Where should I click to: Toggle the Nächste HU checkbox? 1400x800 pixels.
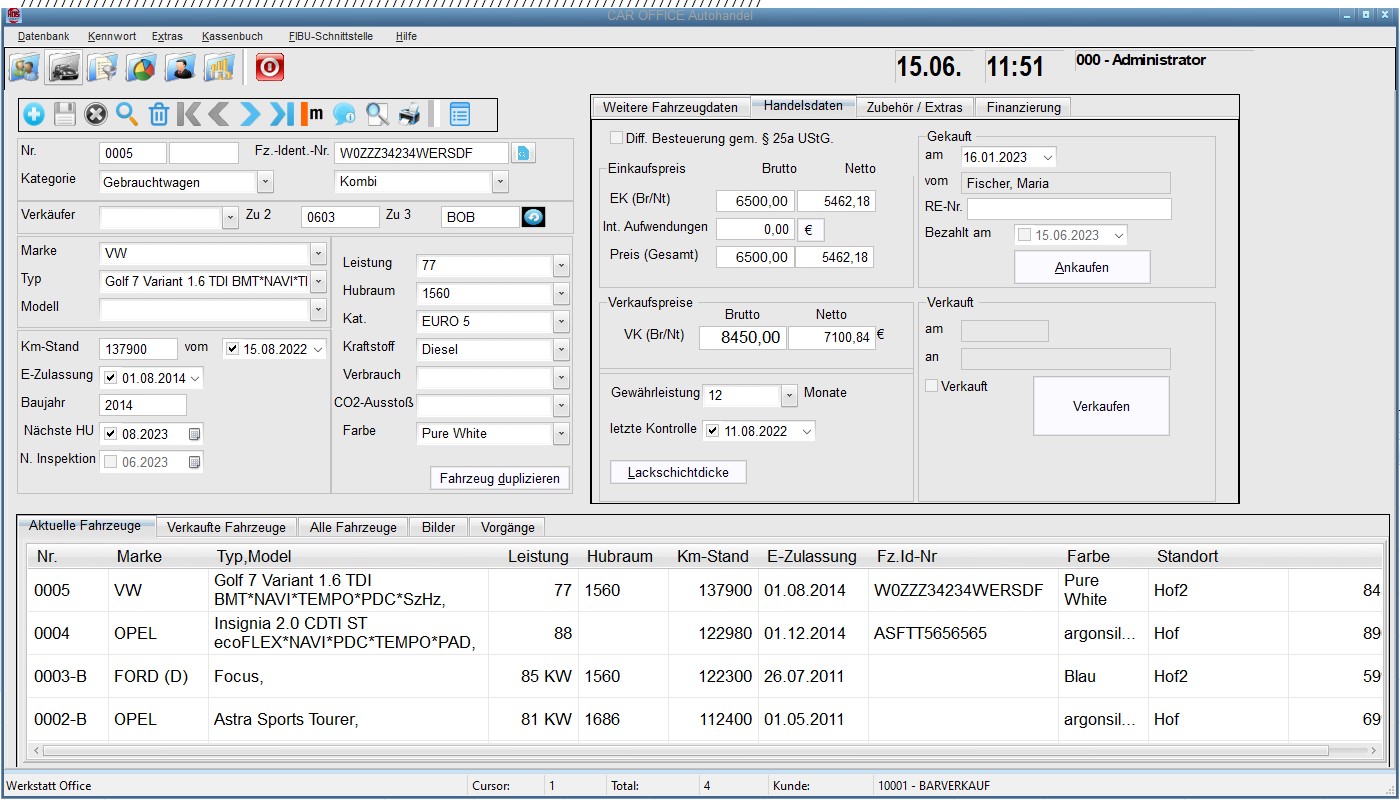pyautogui.click(x=111, y=434)
